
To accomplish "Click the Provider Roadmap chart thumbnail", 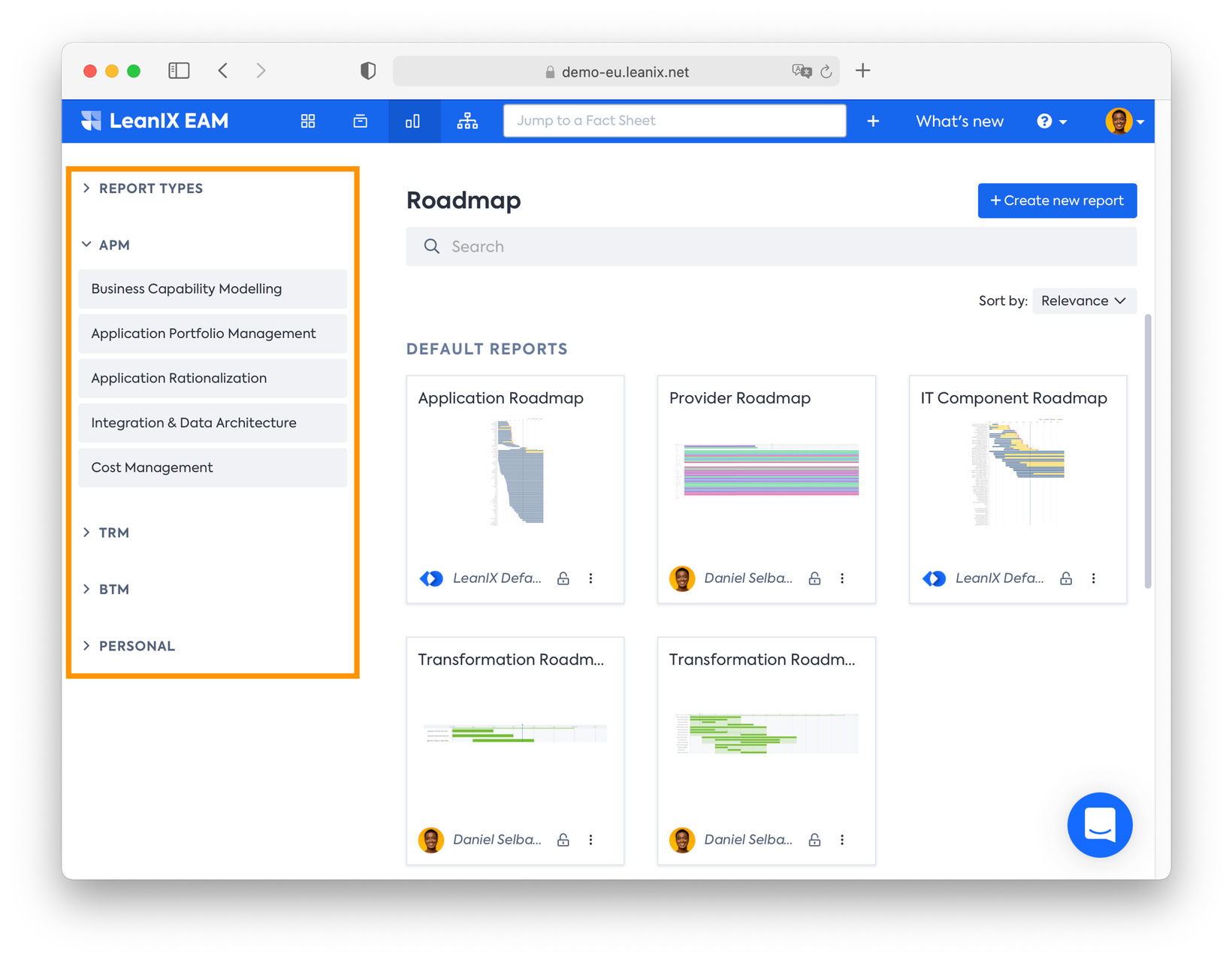I will [x=767, y=471].
